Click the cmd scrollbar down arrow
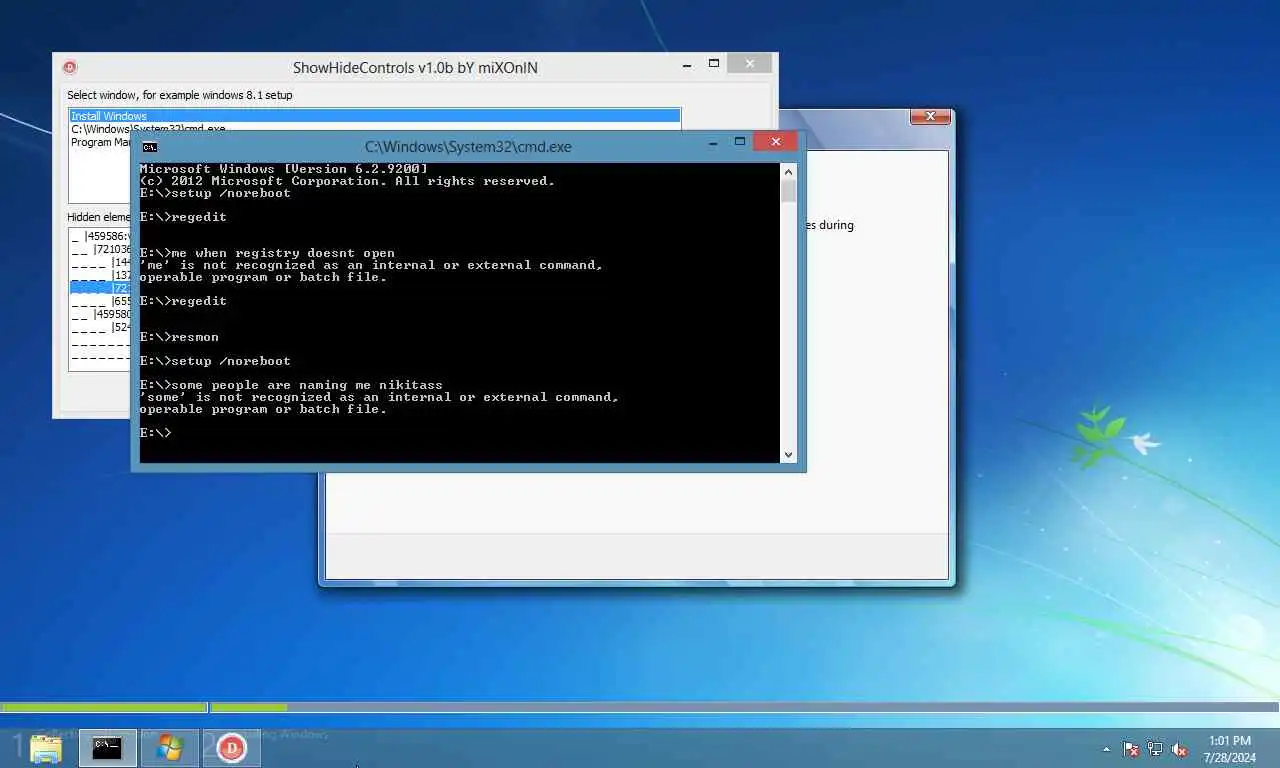 click(x=788, y=454)
